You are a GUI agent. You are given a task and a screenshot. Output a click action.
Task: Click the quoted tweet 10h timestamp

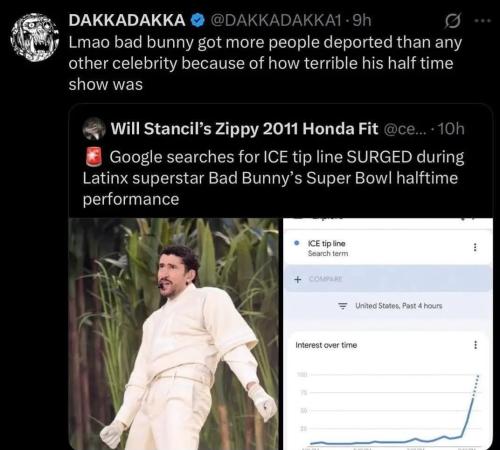pyautogui.click(x=451, y=129)
